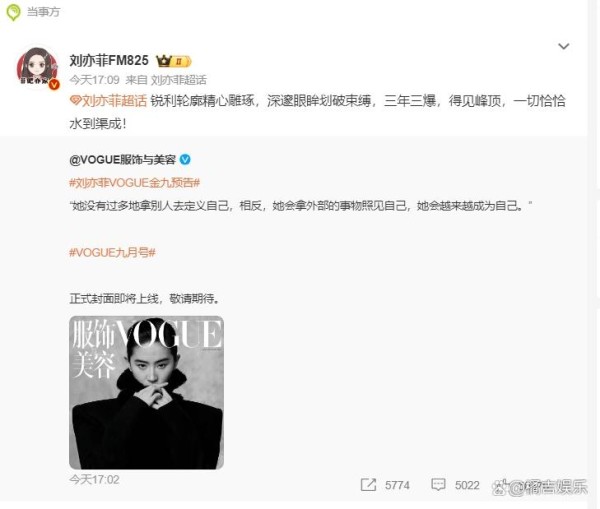Open @VOGUE服饰与美容 account link
This screenshot has height=509, width=600.
click(x=122, y=160)
